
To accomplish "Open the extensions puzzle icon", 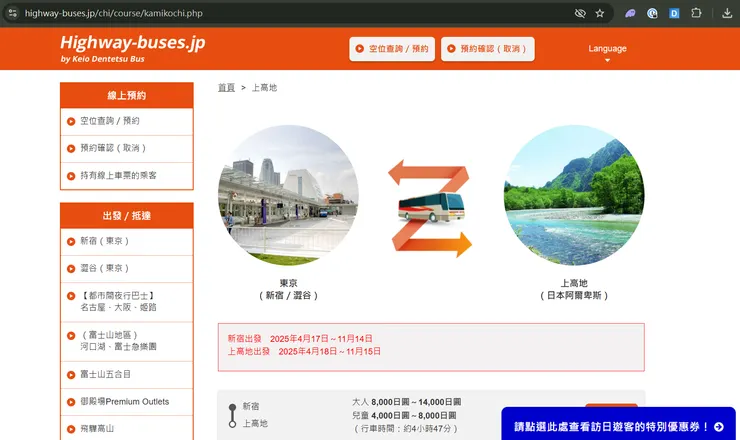I will click(x=697, y=13).
